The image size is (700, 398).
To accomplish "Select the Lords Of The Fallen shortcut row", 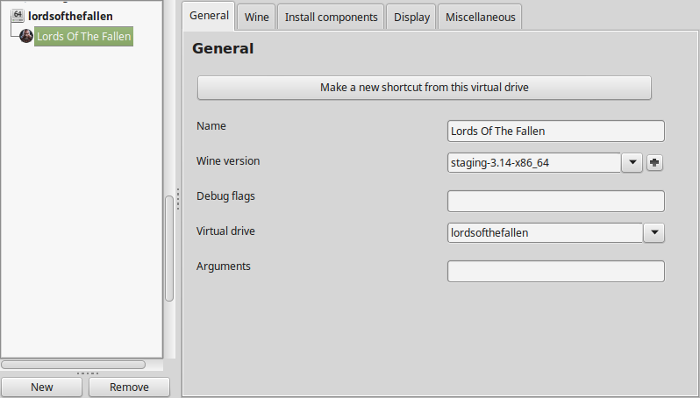I will click(83, 36).
